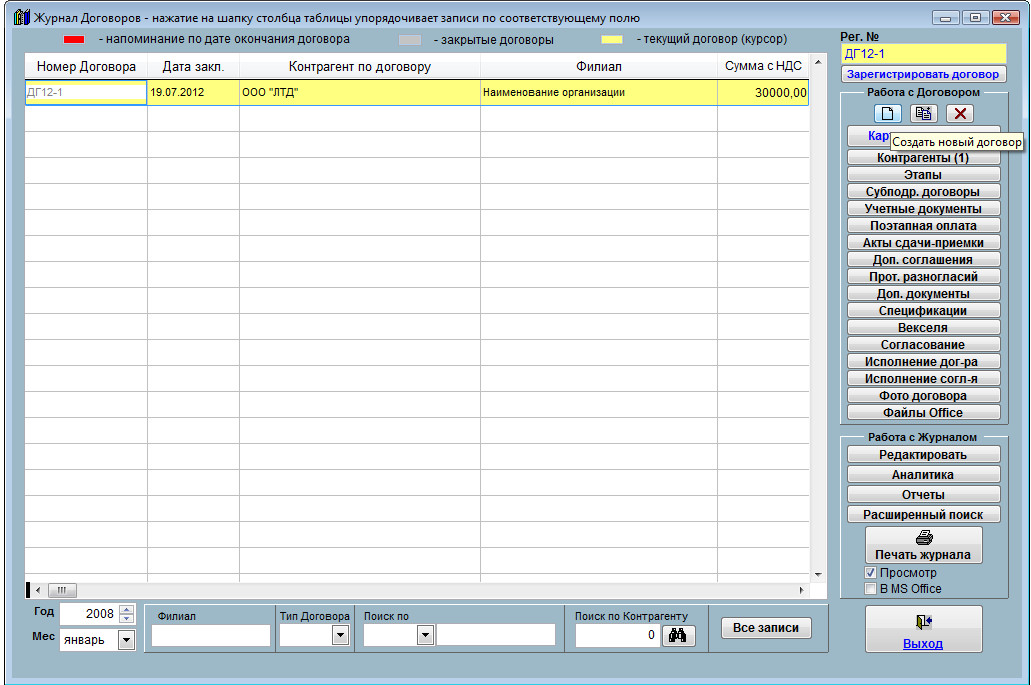1031x685 pixels.
Task: Click cell Наименование организации
Action: pos(598,93)
